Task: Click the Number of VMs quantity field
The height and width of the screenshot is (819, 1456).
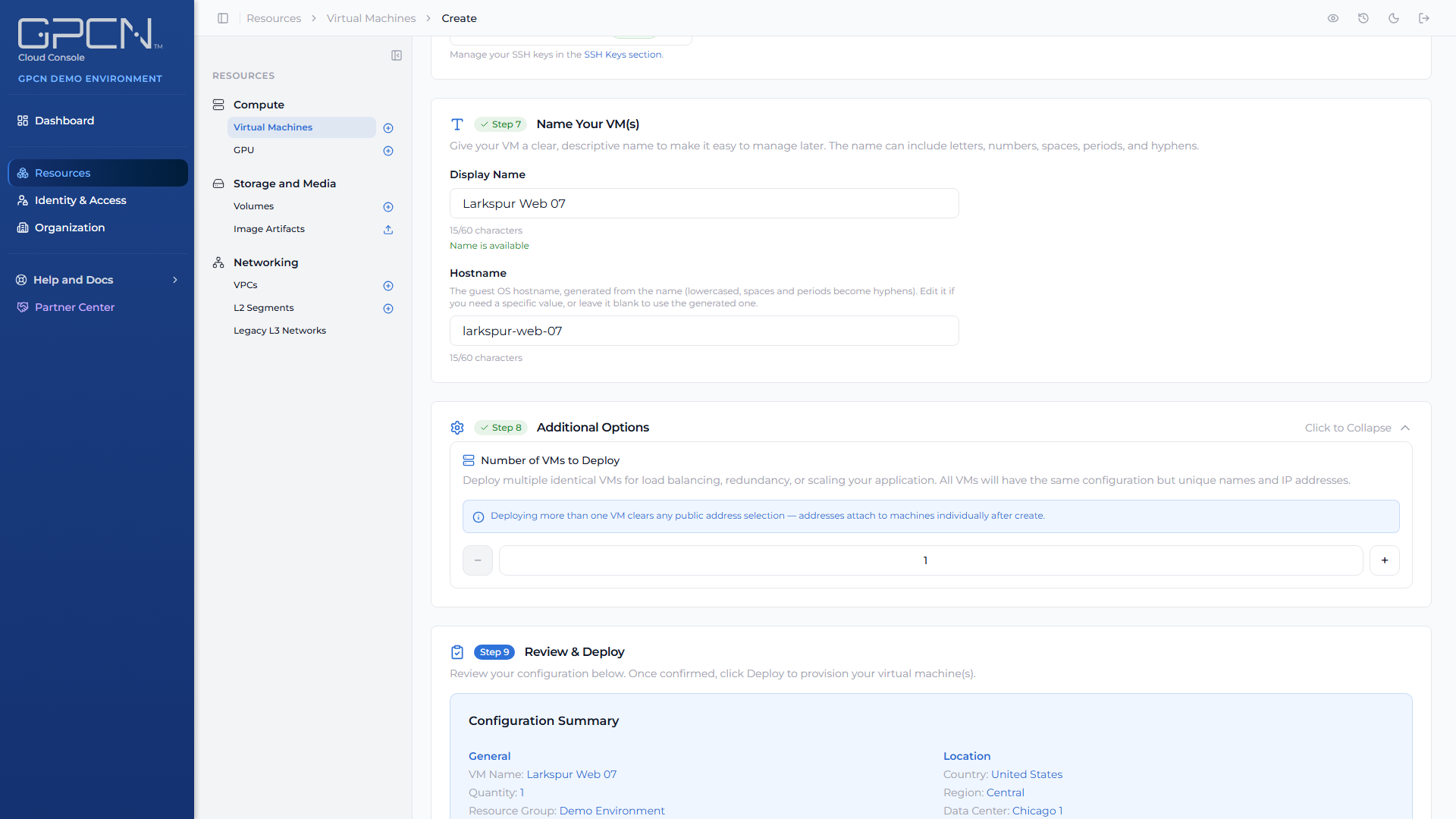Action: pyautogui.click(x=931, y=560)
